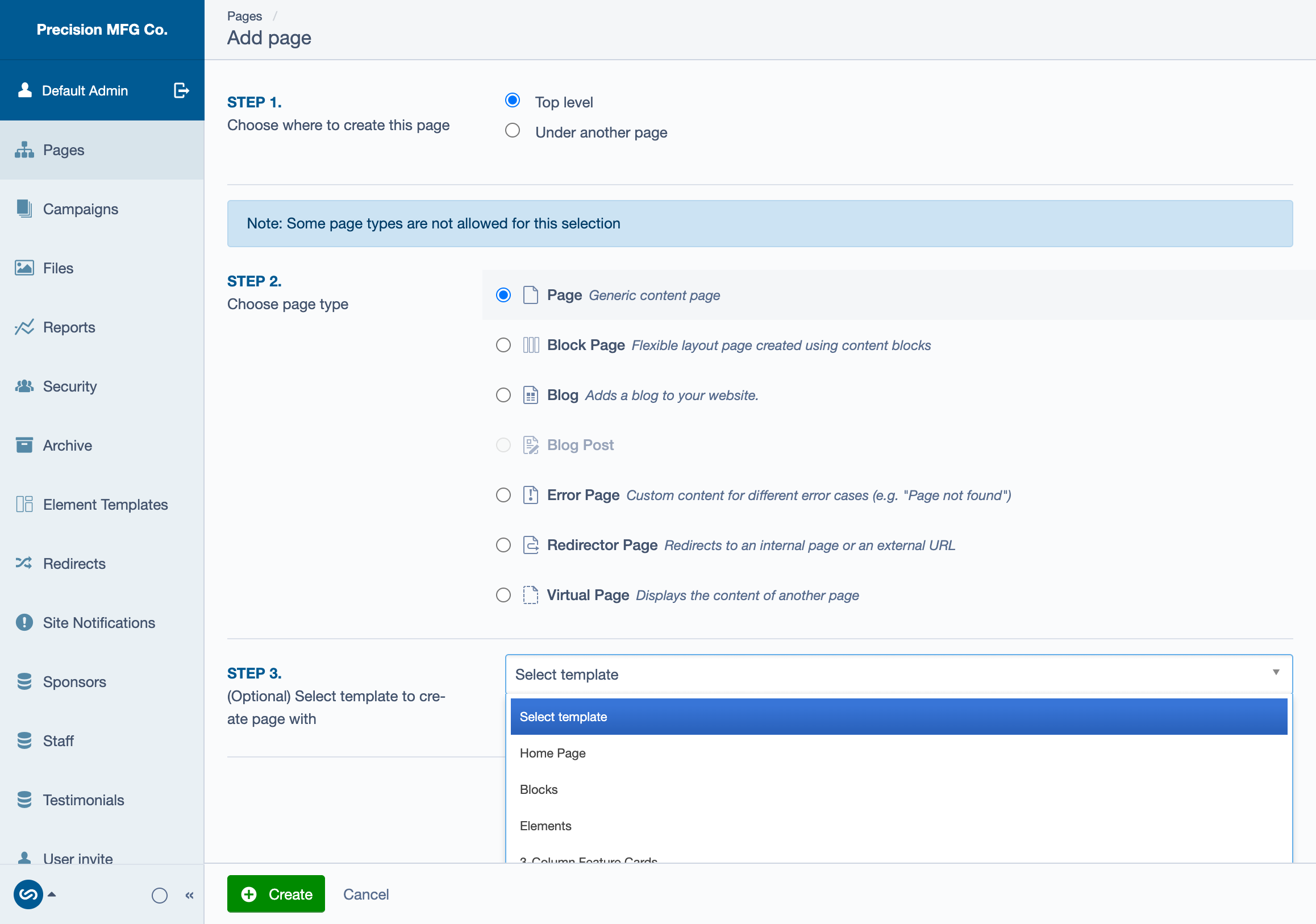Screen dimensions: 1316x924
Task: Click the Error Page exclamation document icon
Action: [x=531, y=494]
